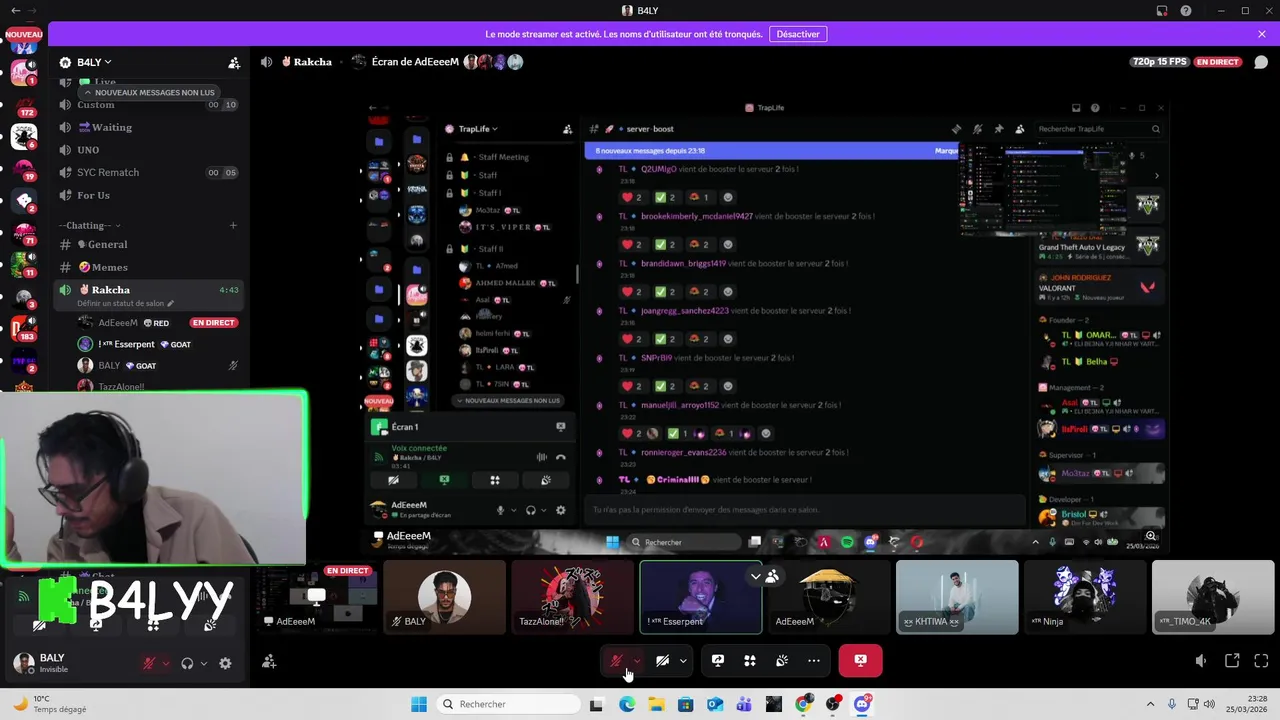Open more options in call controls
Image resolution: width=1280 pixels, height=720 pixels.
pyautogui.click(x=814, y=661)
